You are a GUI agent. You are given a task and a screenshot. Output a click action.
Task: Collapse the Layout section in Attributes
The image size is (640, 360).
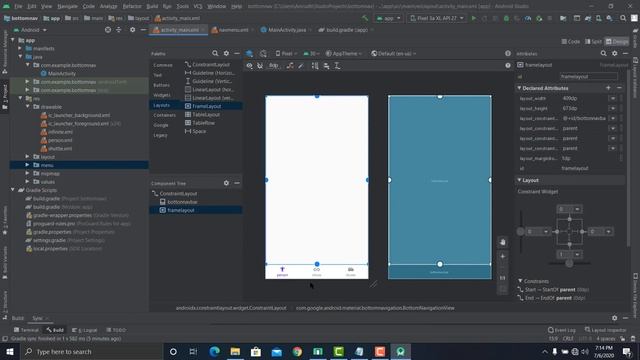point(519,180)
